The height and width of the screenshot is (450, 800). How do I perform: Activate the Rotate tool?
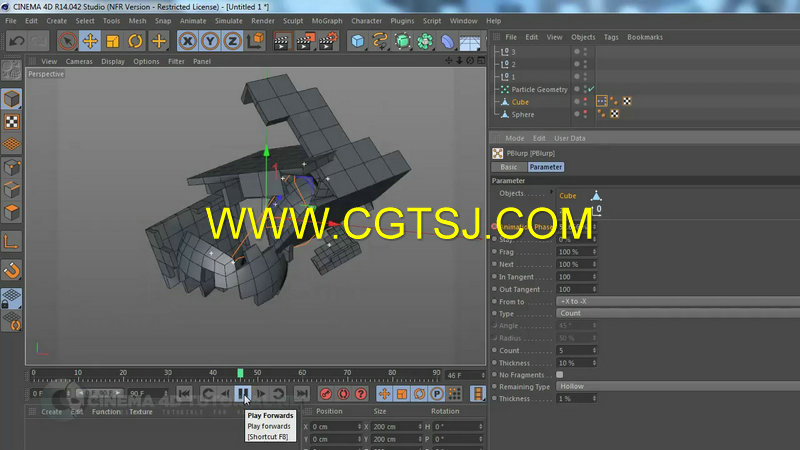pos(135,41)
